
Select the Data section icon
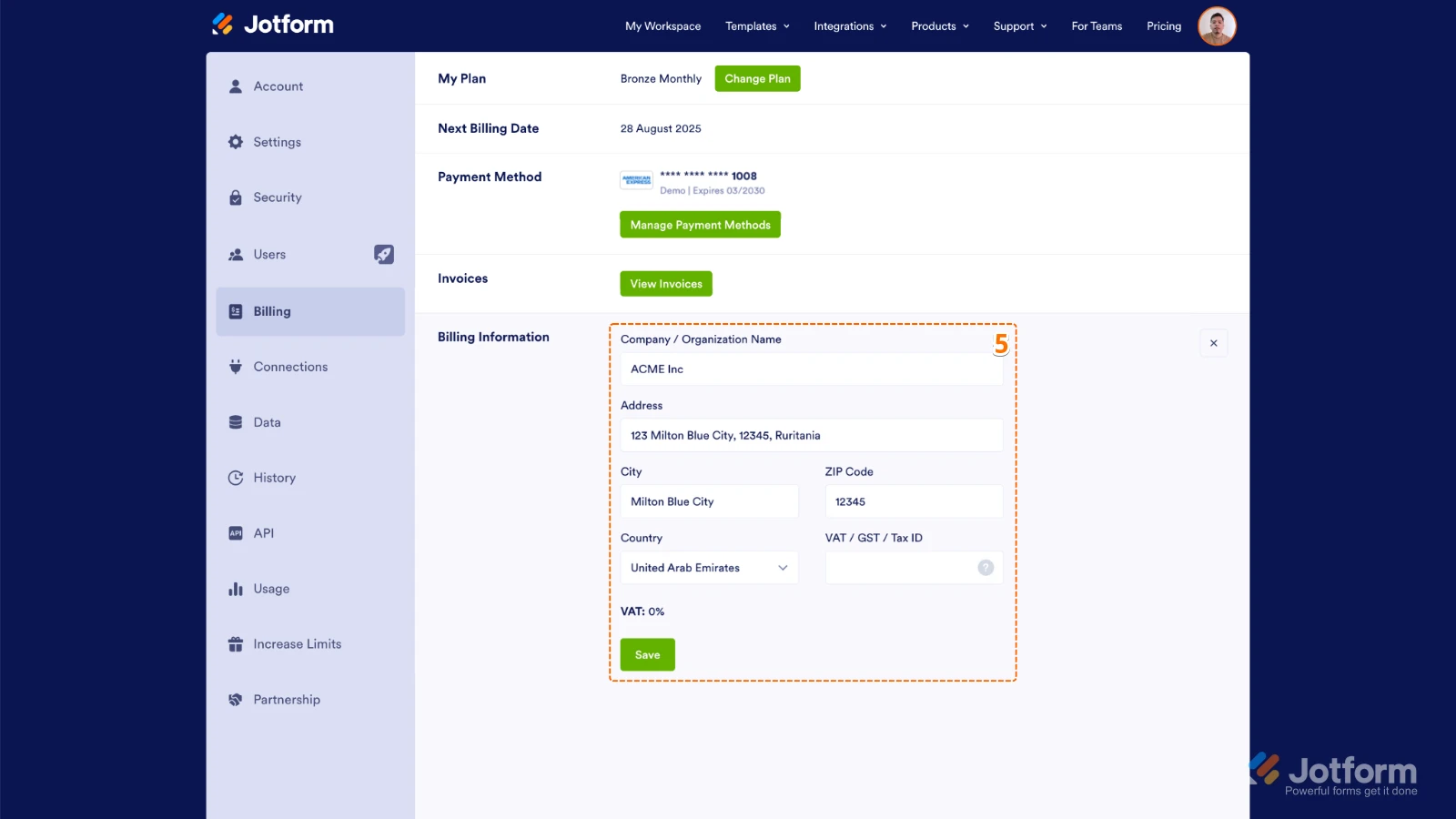(235, 421)
